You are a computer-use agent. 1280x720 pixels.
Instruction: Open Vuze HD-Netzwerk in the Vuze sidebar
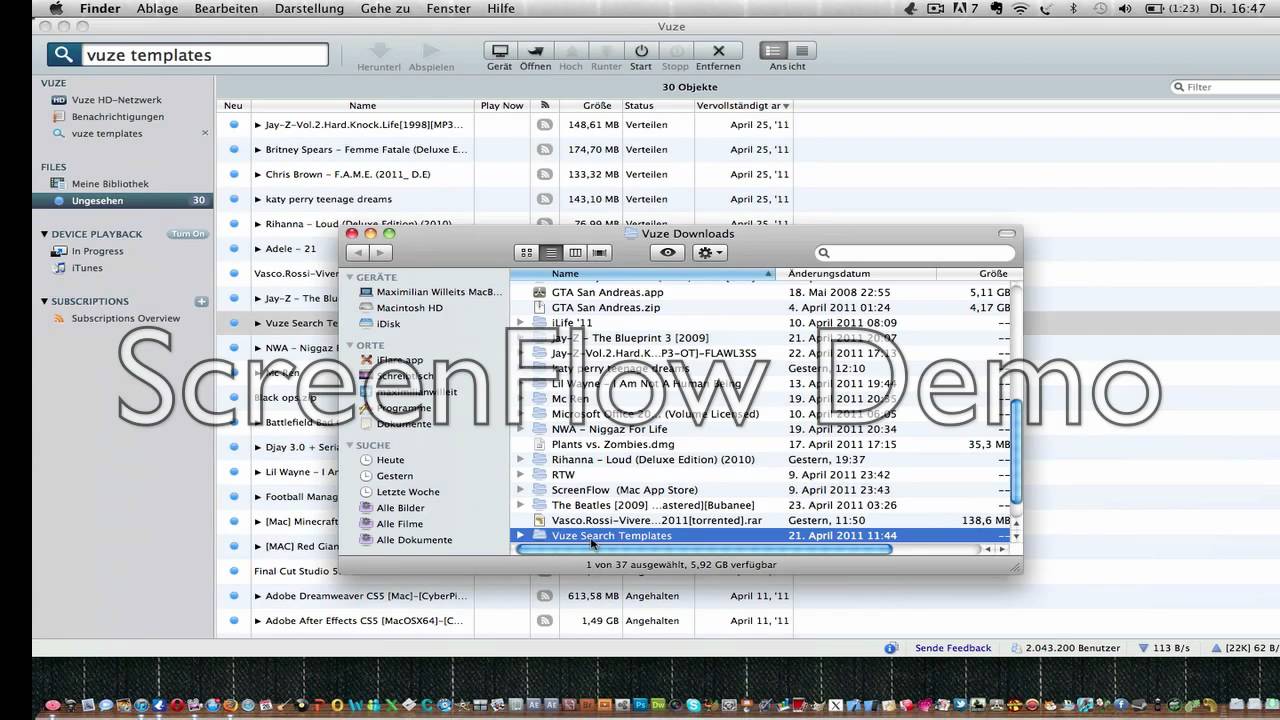(x=116, y=100)
